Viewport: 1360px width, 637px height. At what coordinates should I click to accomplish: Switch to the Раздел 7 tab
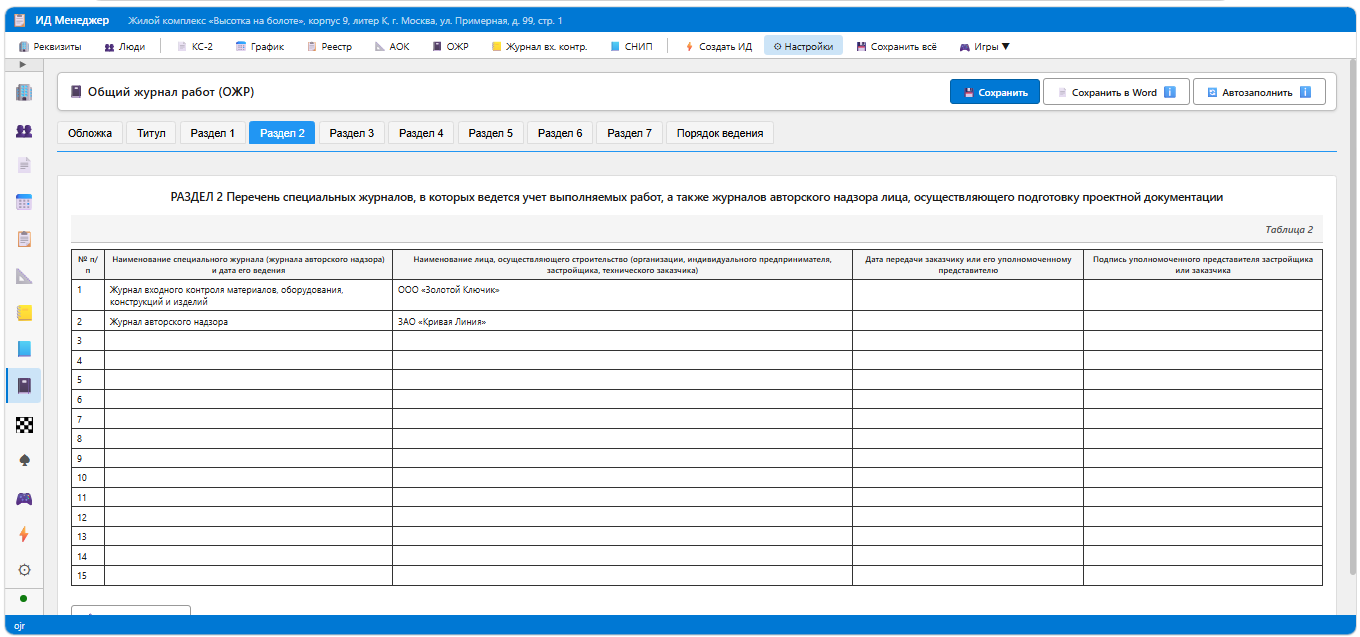(629, 133)
